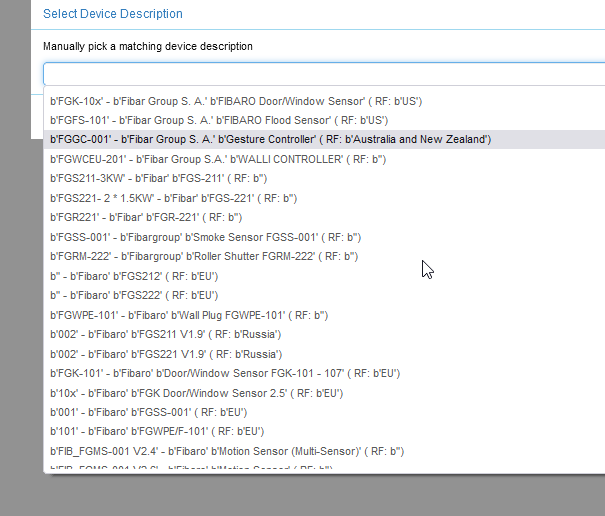This screenshot has height=516, width=605.
Task: Choose FGFS-101 FIBARO Flood Sensor entry
Action: [219, 120]
